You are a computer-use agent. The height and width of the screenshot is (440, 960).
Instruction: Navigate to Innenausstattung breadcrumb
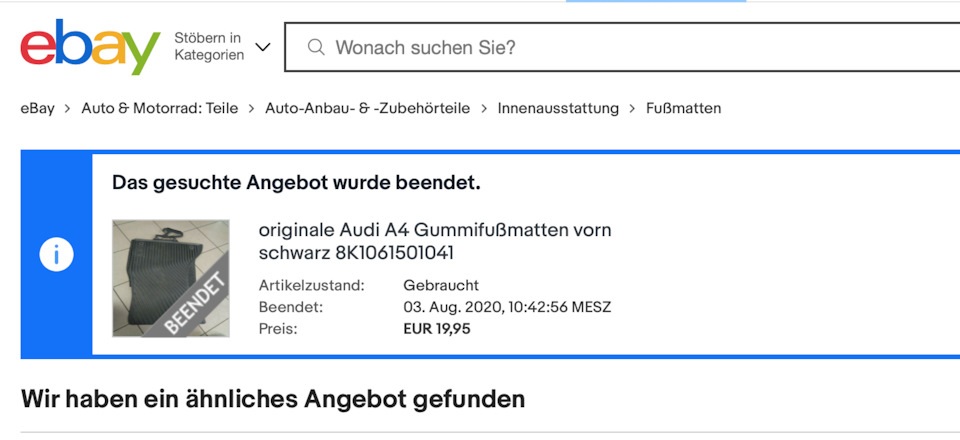coord(558,108)
